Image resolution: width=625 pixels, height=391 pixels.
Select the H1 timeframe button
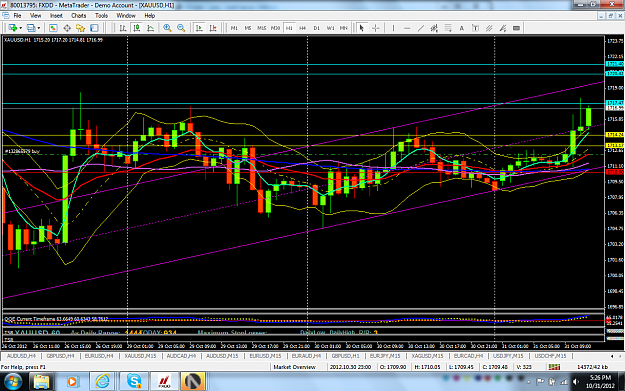[x=289, y=28]
